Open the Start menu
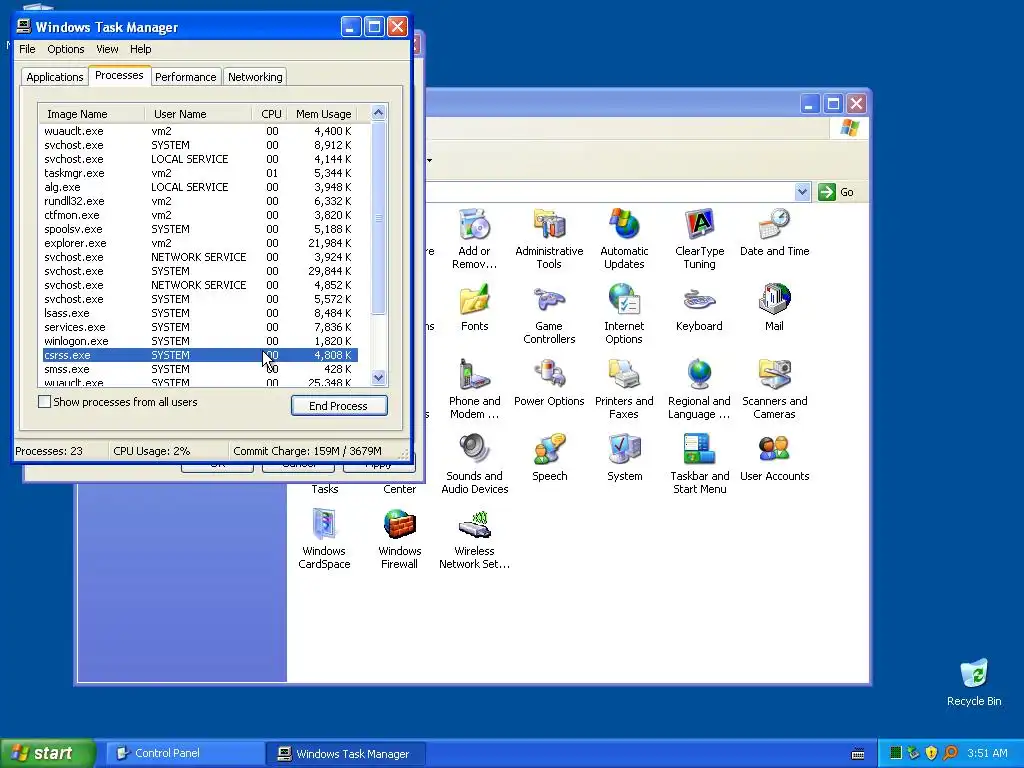Image resolution: width=1024 pixels, height=768 pixels. 47,753
